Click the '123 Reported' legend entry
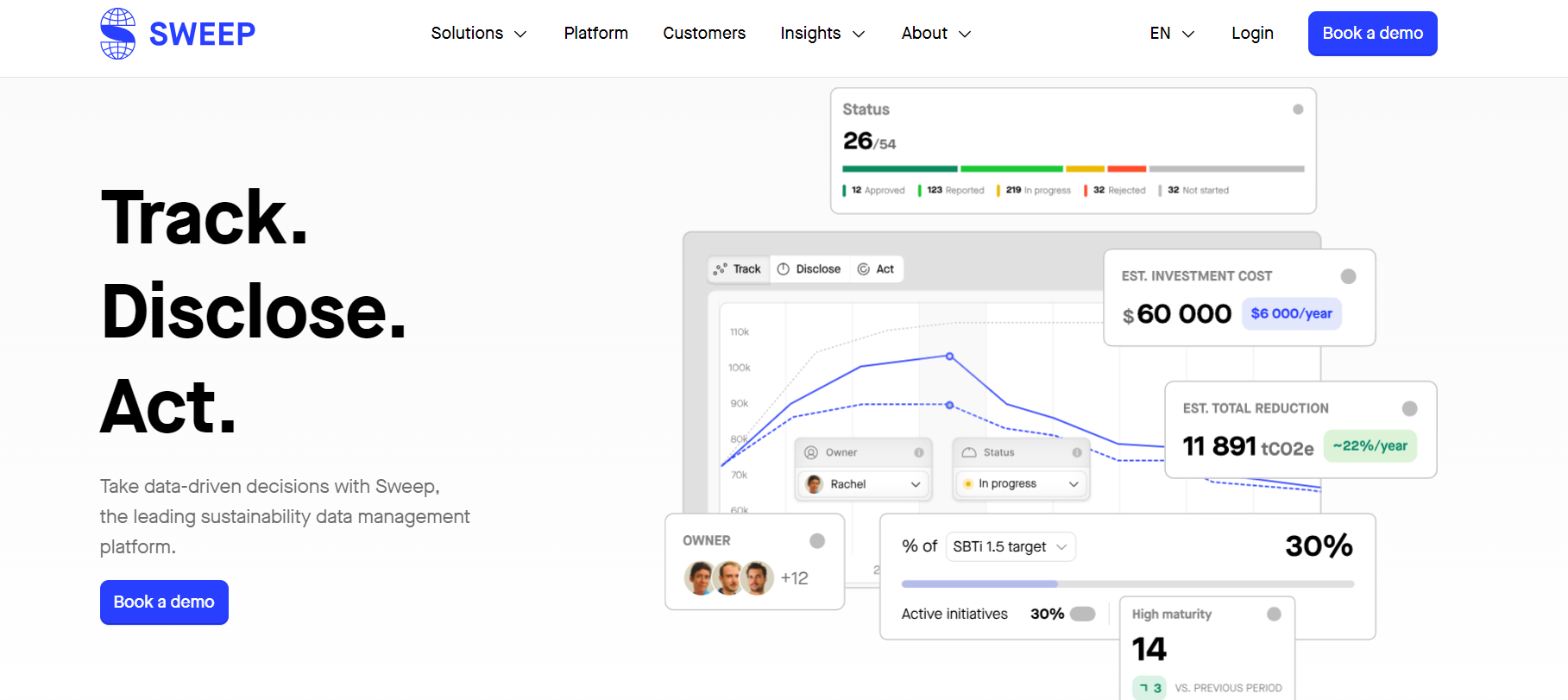The image size is (1568, 700). (x=951, y=191)
